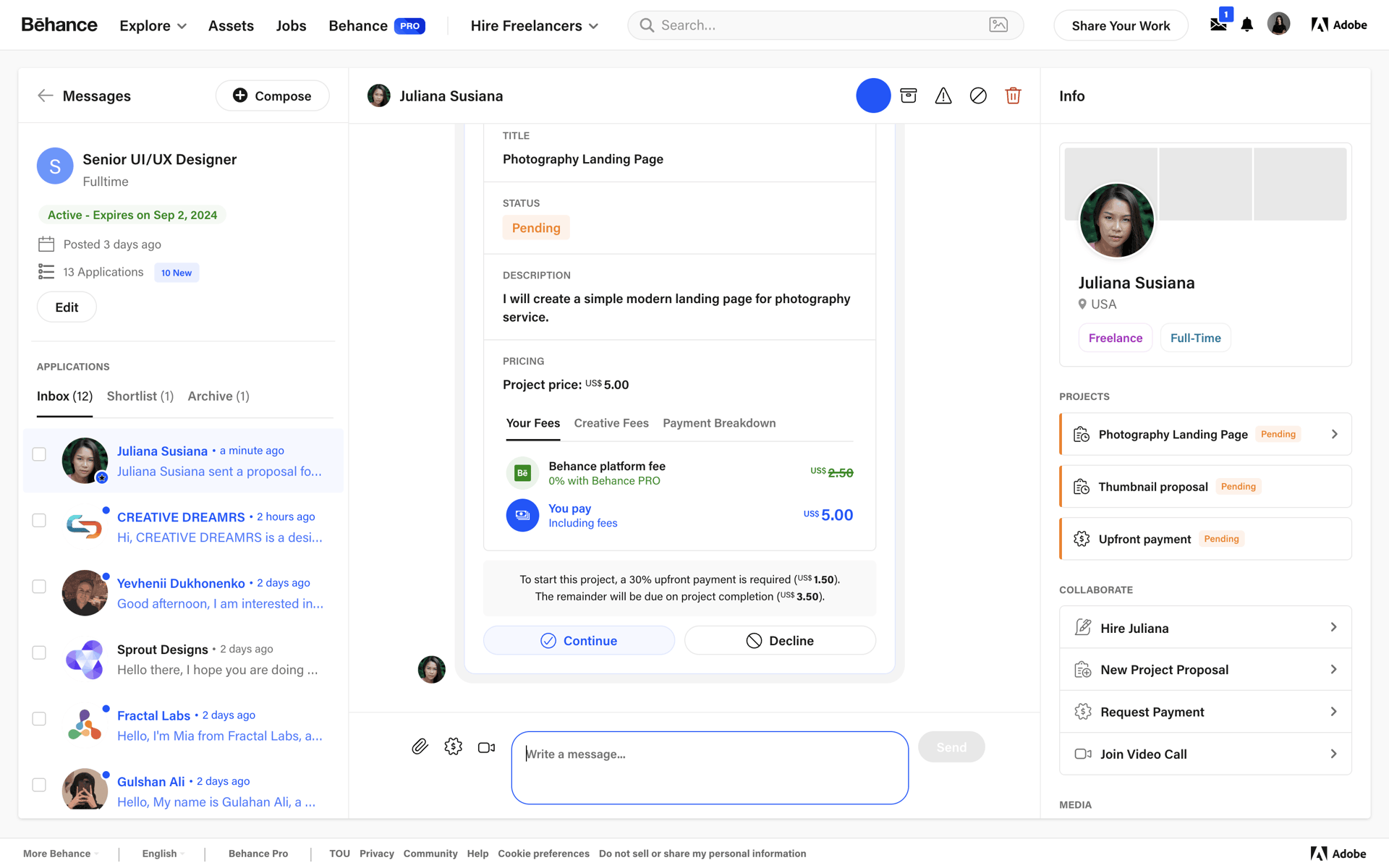Attach a file with paperclip icon
1389x868 pixels.
pyautogui.click(x=420, y=746)
